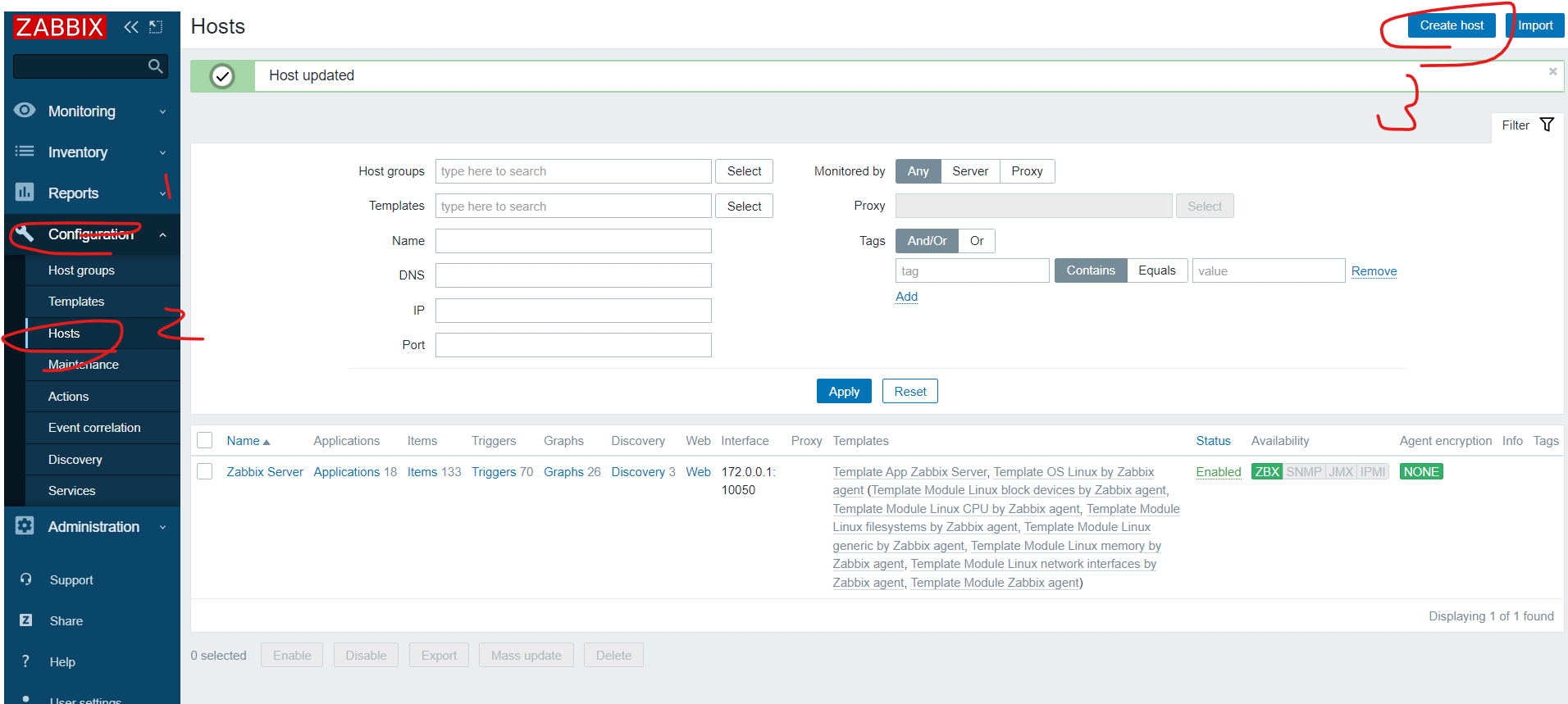This screenshot has width=1568, height=704.
Task: Reset the host filter
Action: [909, 391]
